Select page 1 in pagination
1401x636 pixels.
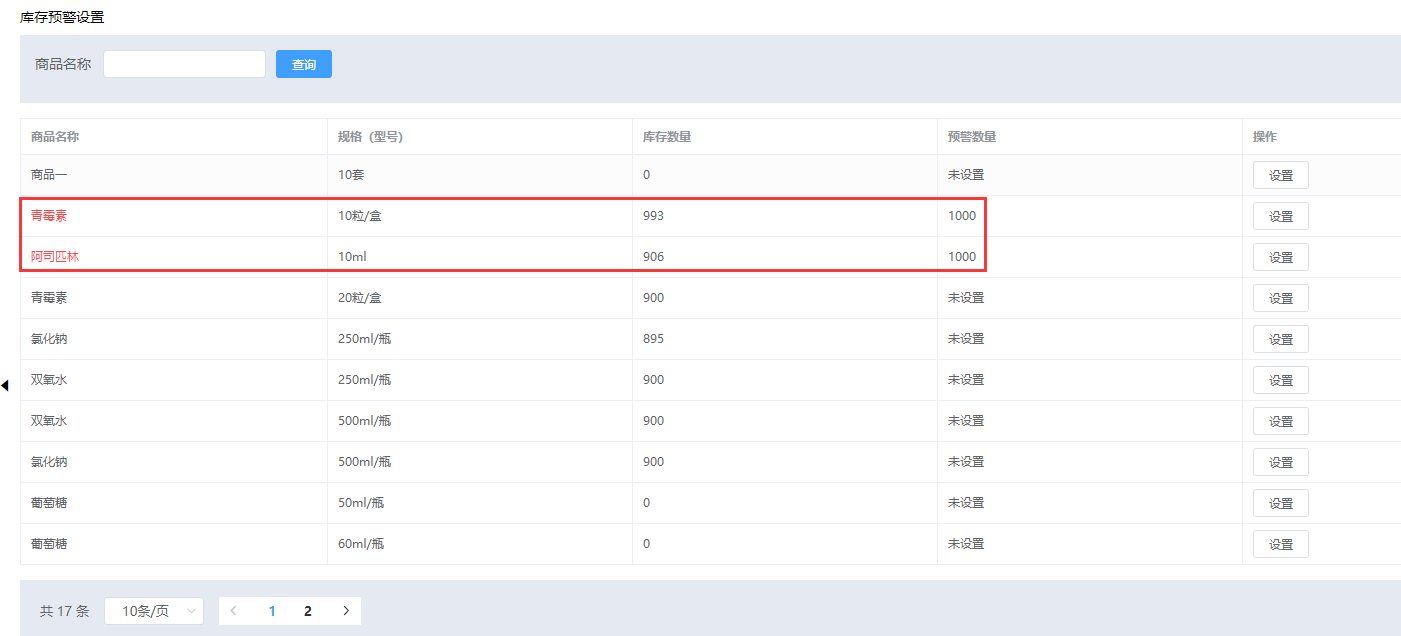click(272, 611)
